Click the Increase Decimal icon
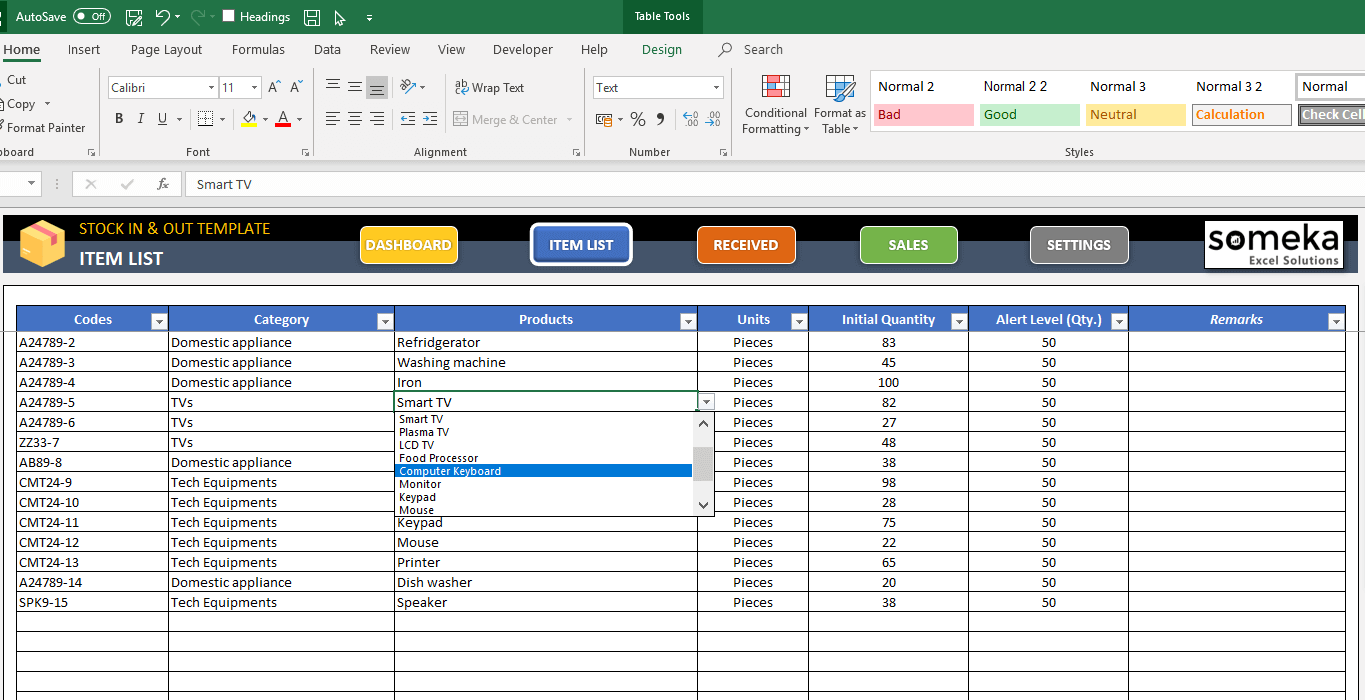 tap(690, 118)
